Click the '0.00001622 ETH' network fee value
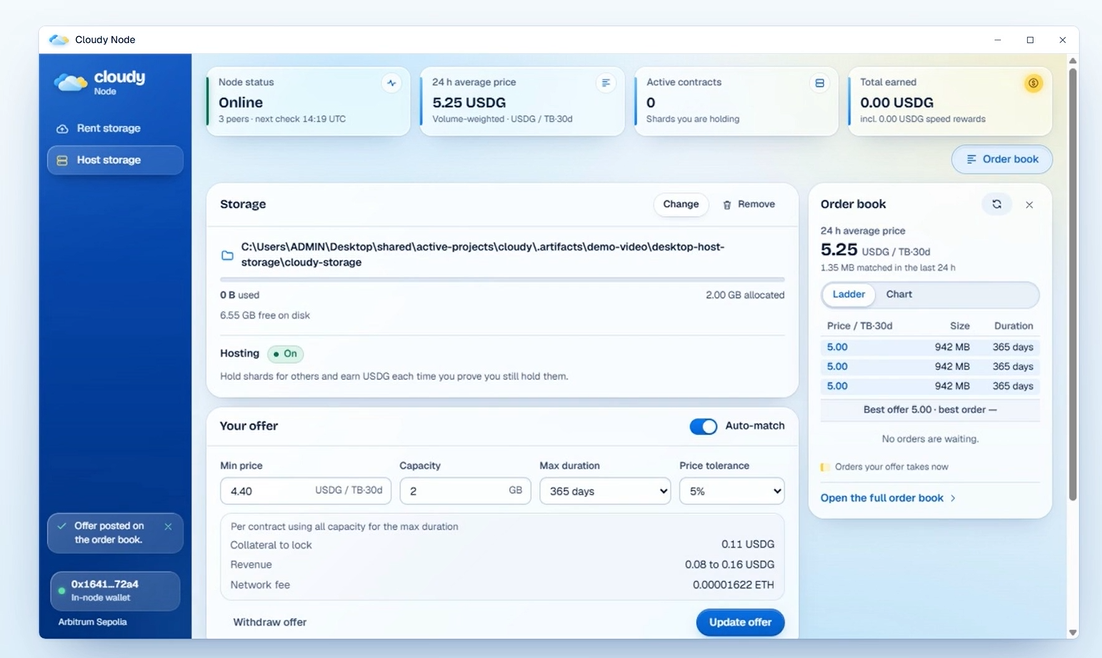Screen dimensions: 1102x658 [733, 585]
